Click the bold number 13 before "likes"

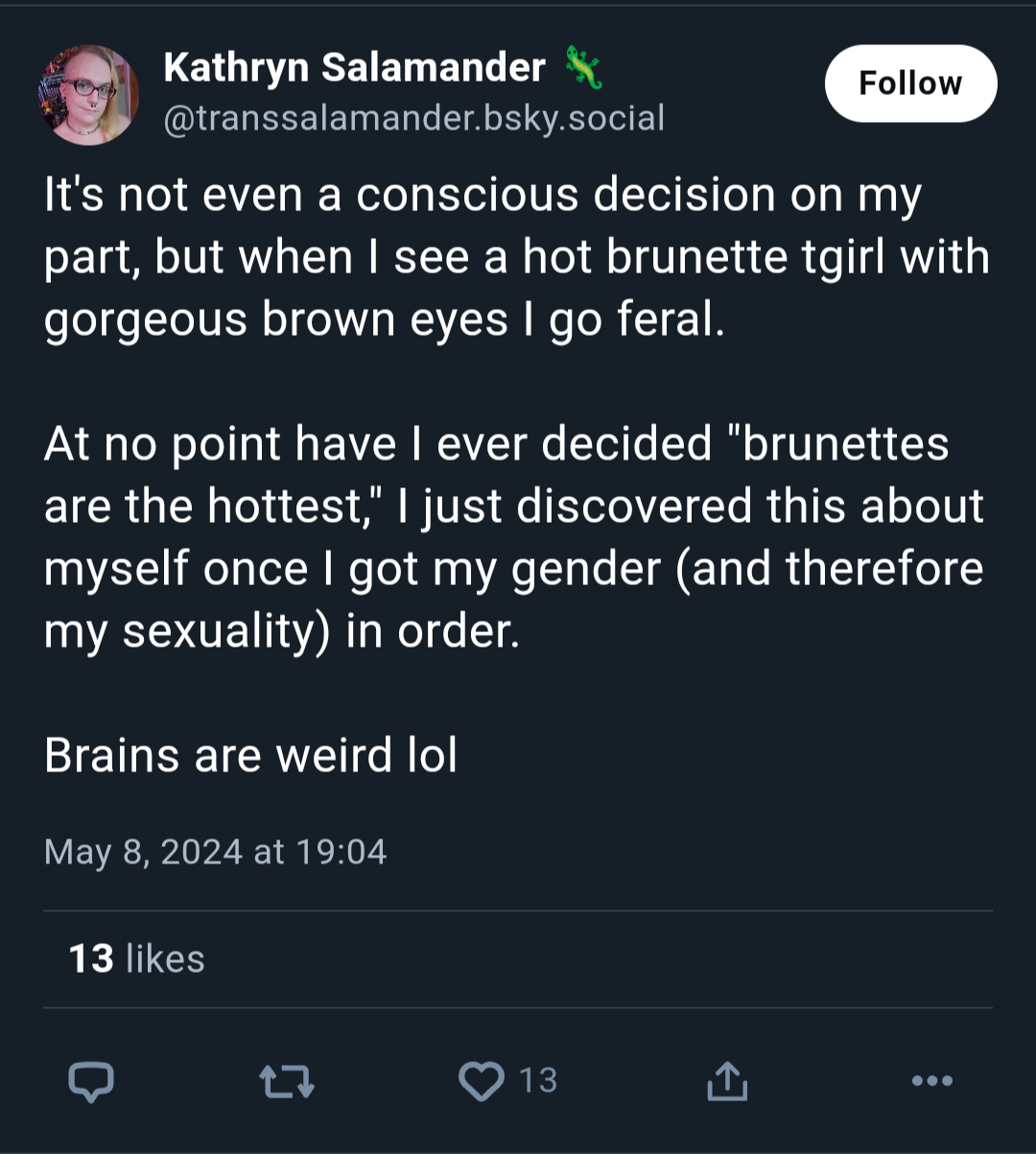(x=92, y=958)
